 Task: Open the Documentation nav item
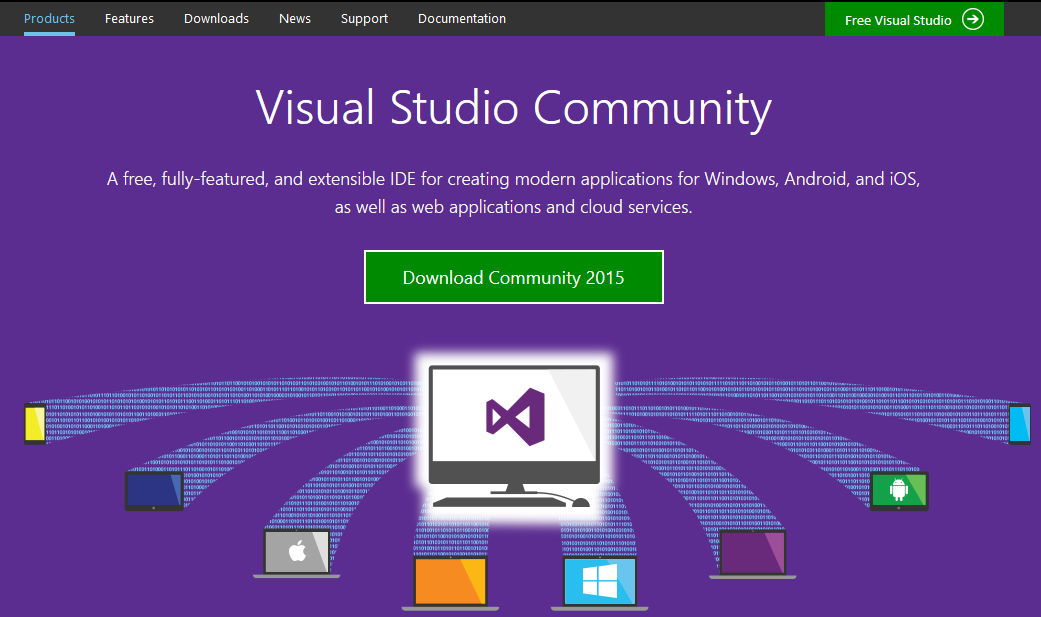click(462, 19)
